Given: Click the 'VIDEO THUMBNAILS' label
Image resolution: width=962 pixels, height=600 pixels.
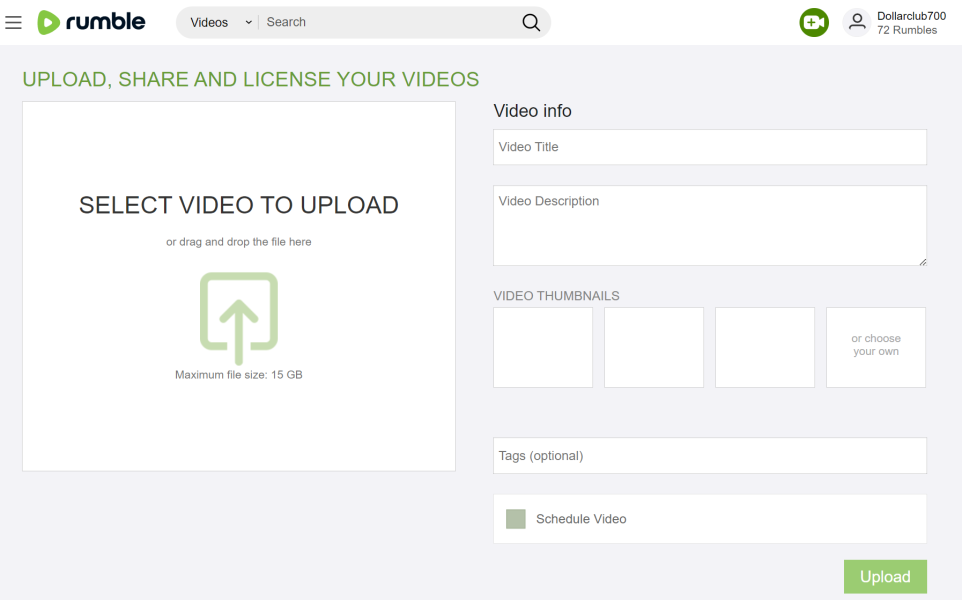Looking at the screenshot, I should [556, 296].
